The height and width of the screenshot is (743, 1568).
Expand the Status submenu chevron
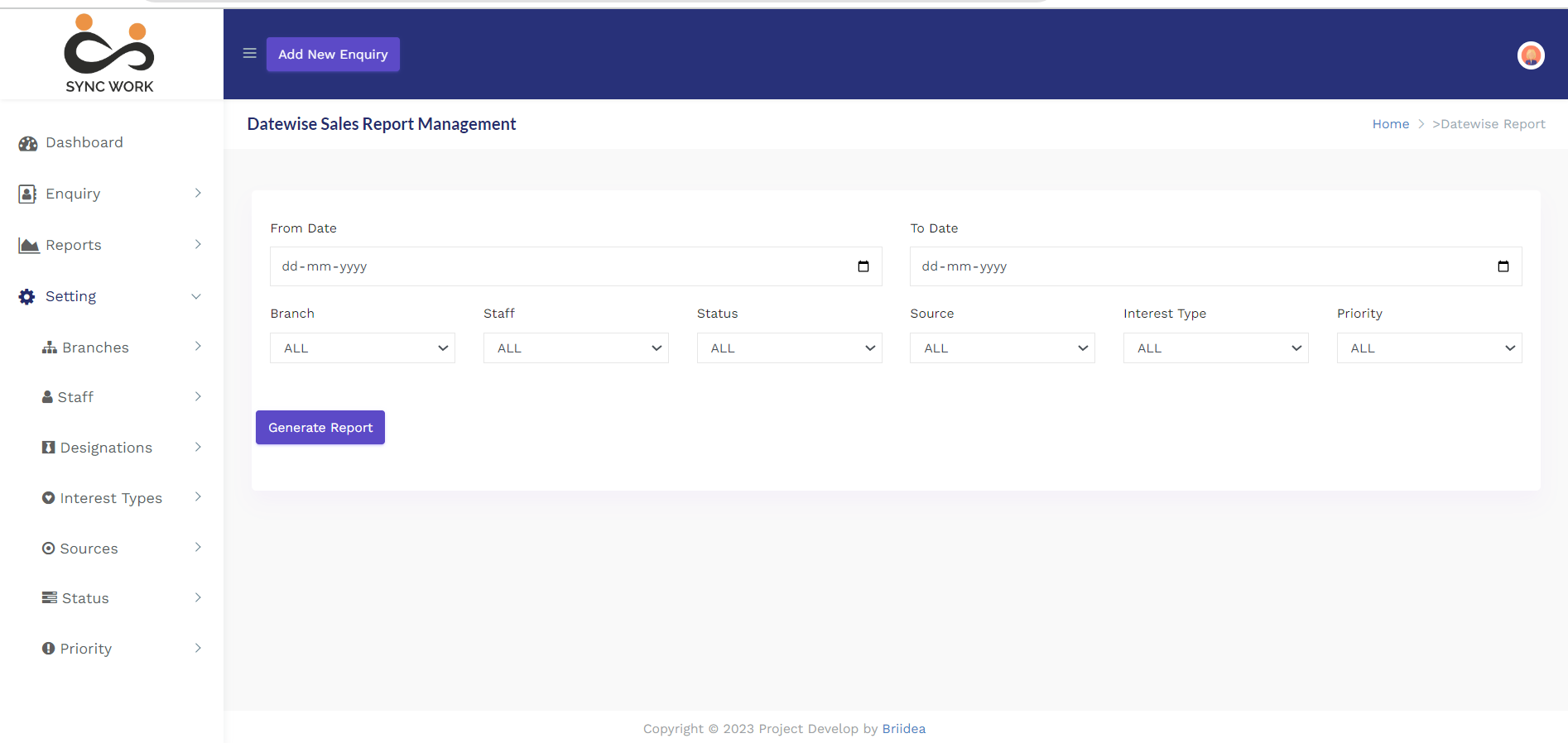pyautogui.click(x=198, y=597)
